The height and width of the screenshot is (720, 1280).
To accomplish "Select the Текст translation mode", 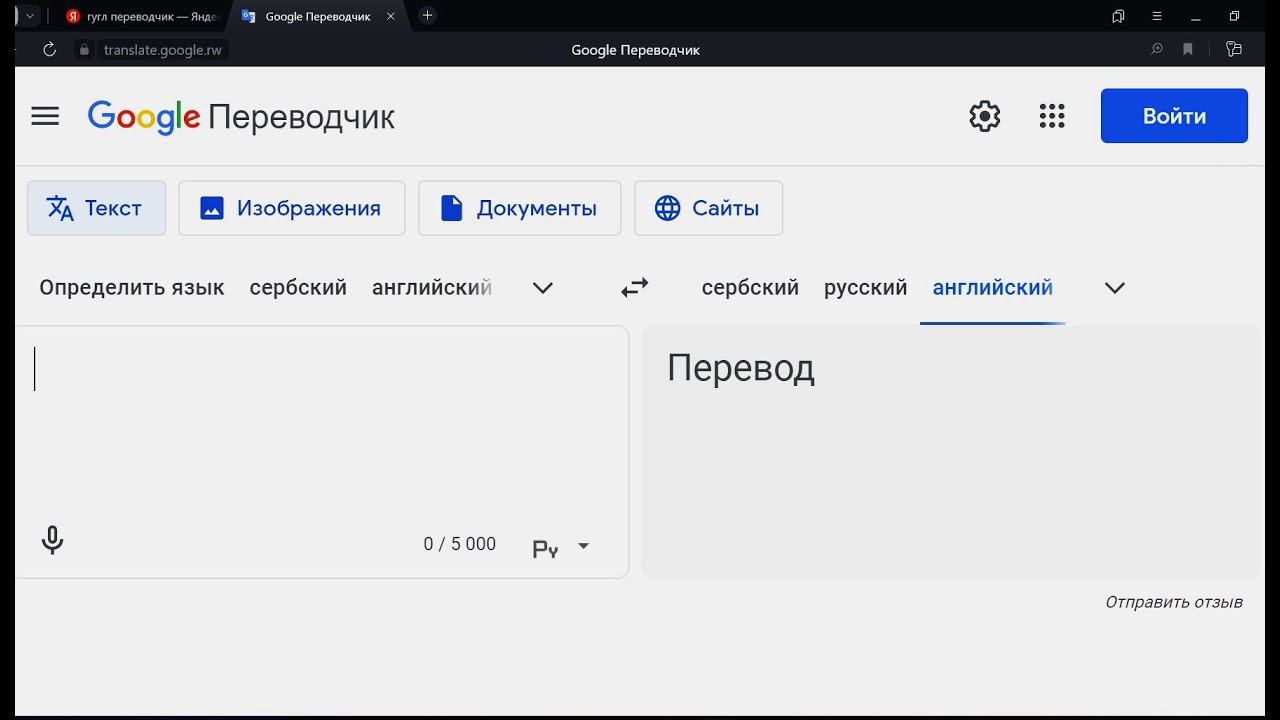I will click(x=96, y=208).
